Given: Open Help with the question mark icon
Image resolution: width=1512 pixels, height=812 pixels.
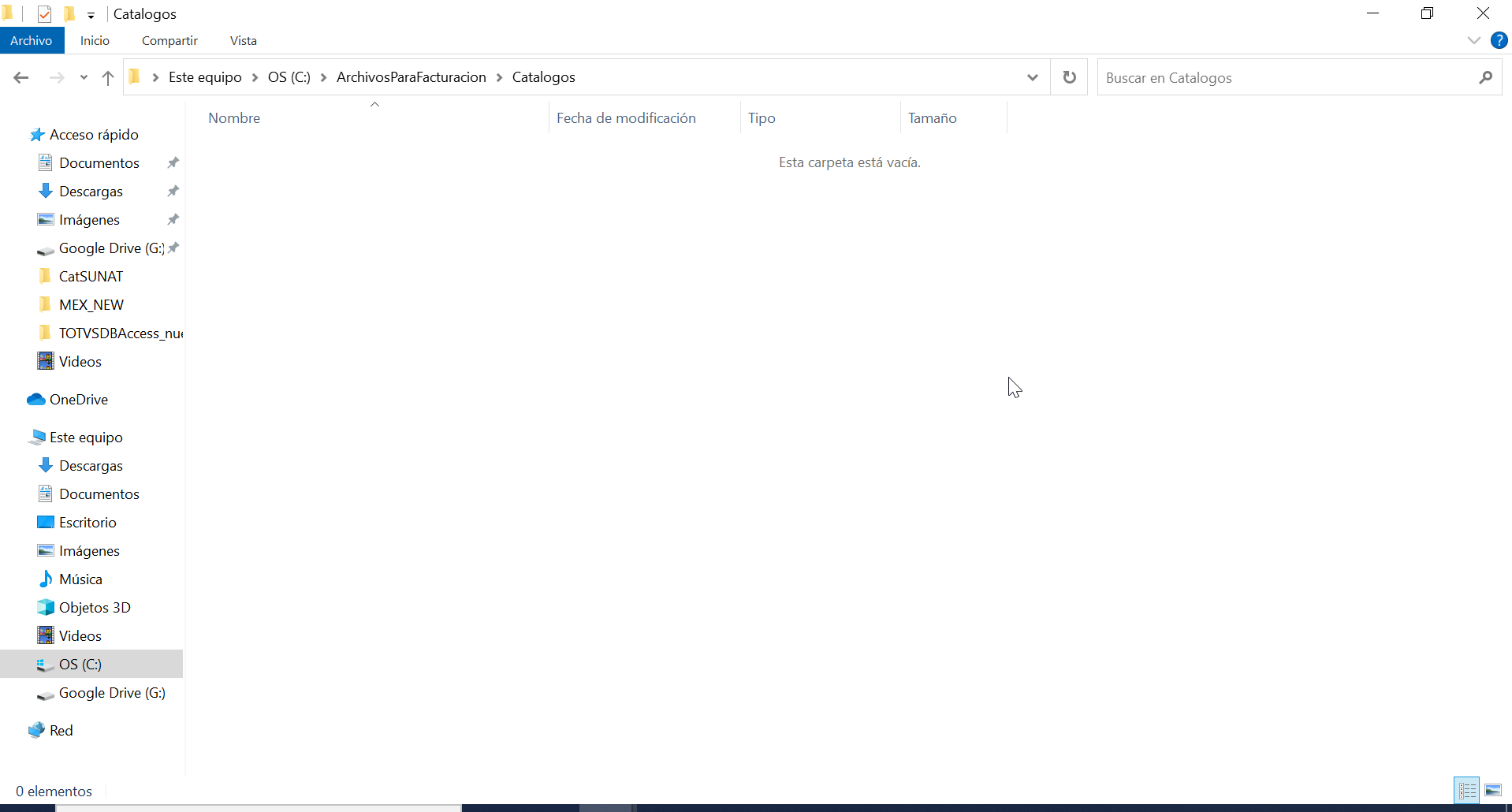Looking at the screenshot, I should coord(1499,40).
